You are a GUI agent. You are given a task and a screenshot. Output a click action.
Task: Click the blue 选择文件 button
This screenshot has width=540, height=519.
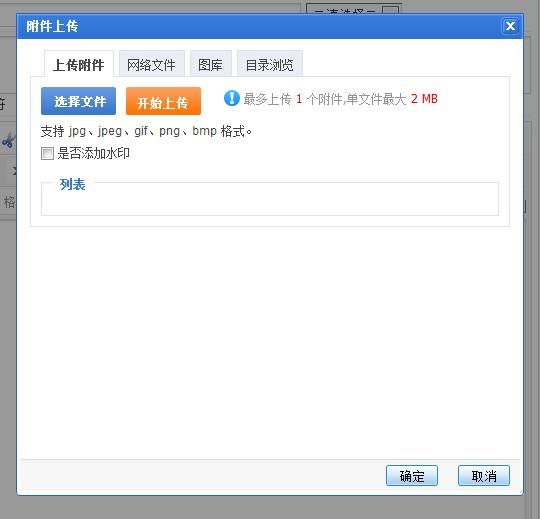[79, 101]
